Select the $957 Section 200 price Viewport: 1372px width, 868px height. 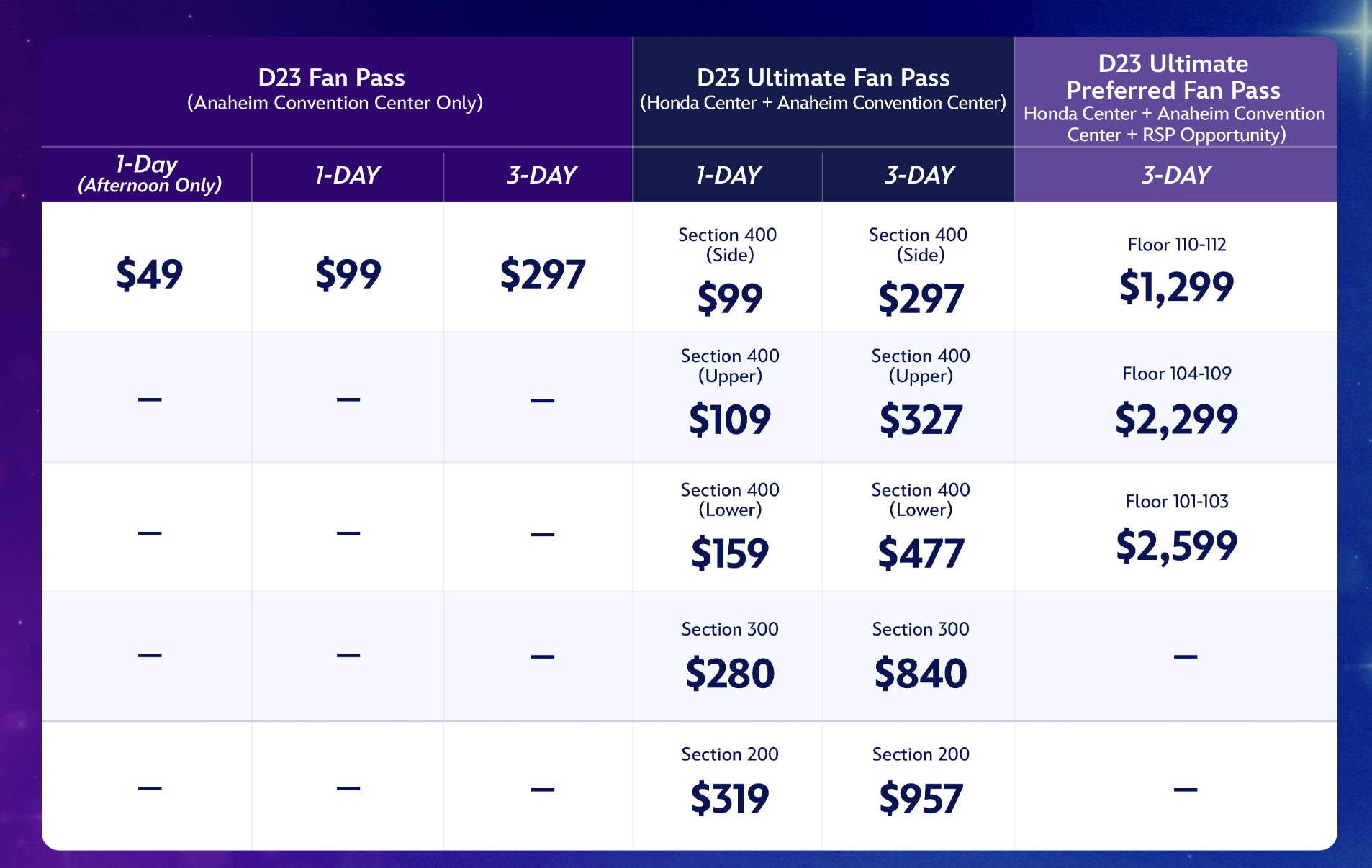920,799
